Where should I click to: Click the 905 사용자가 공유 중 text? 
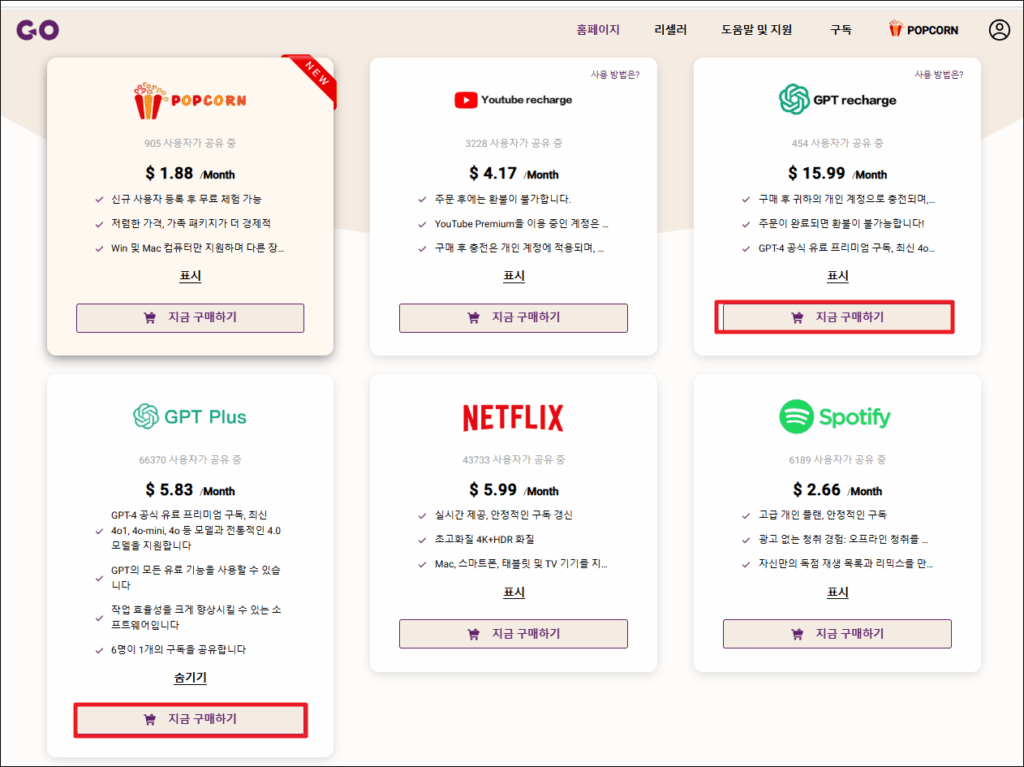[x=190, y=143]
